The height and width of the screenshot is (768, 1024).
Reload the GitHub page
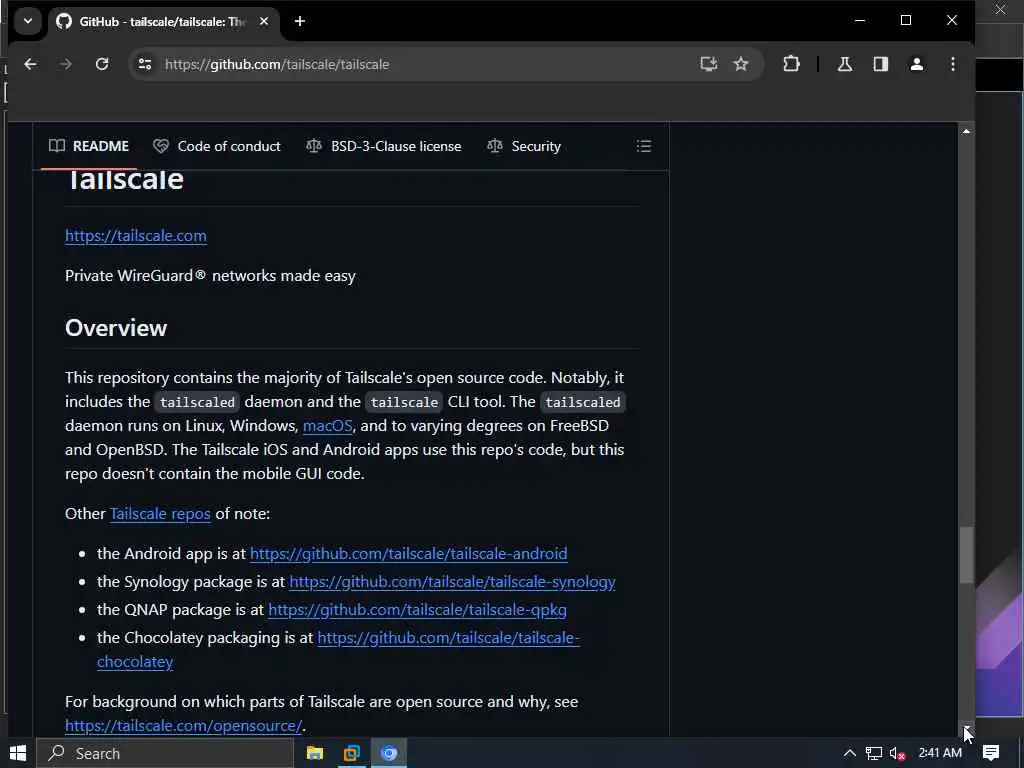[102, 64]
